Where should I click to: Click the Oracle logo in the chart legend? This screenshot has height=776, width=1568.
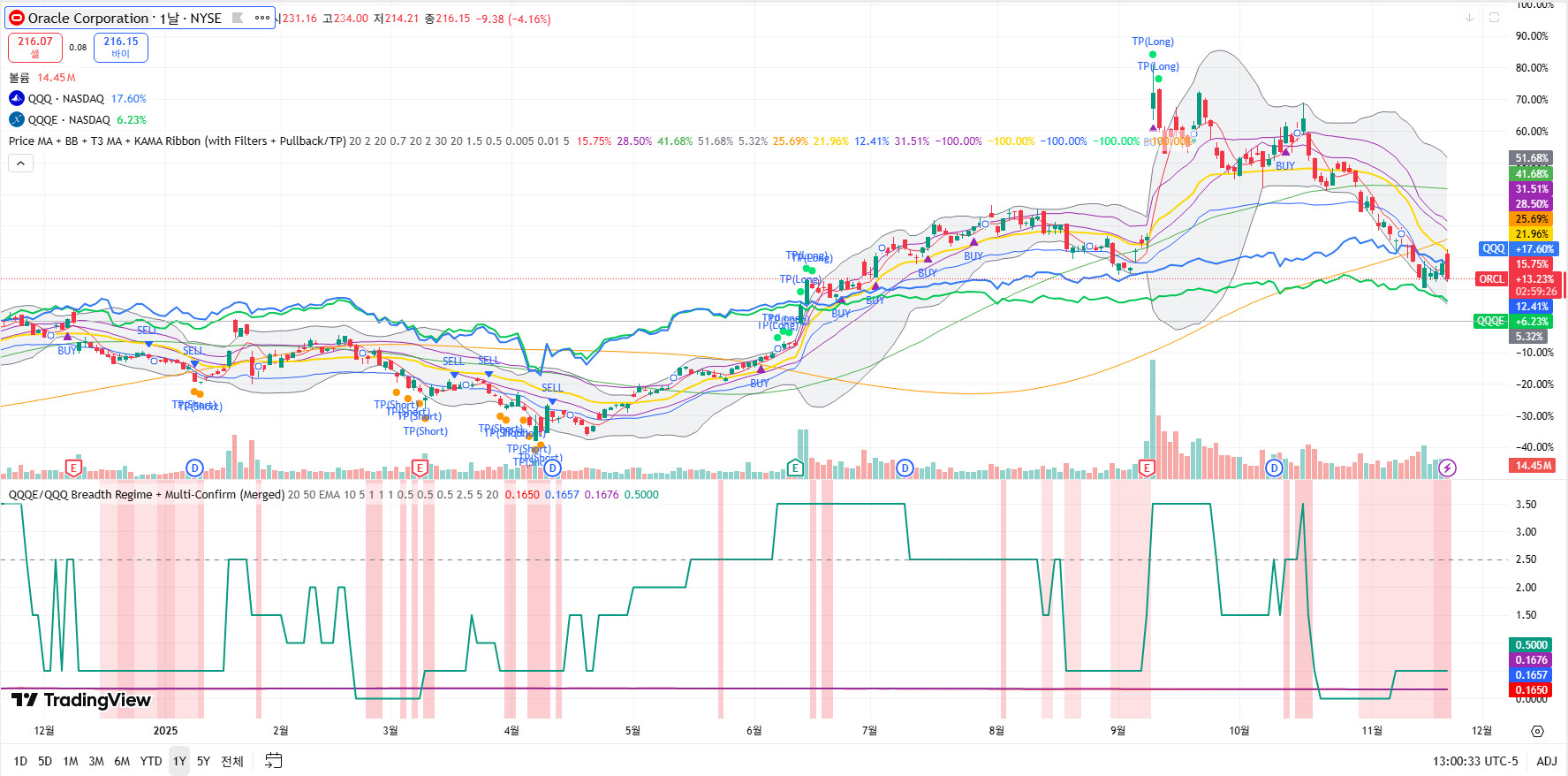17,18
